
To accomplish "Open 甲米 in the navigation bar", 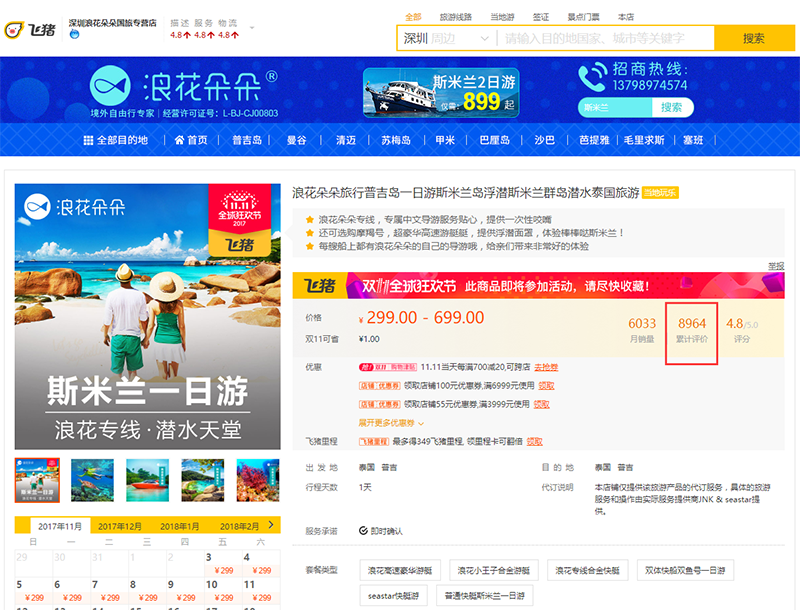I will 445,140.
